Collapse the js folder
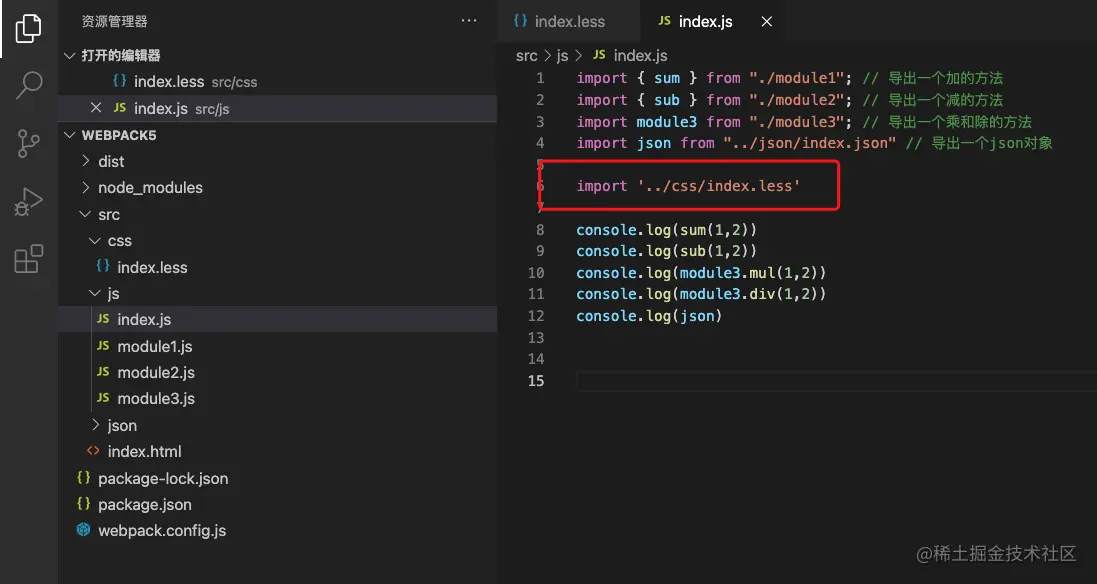1097x584 pixels. coord(95,294)
